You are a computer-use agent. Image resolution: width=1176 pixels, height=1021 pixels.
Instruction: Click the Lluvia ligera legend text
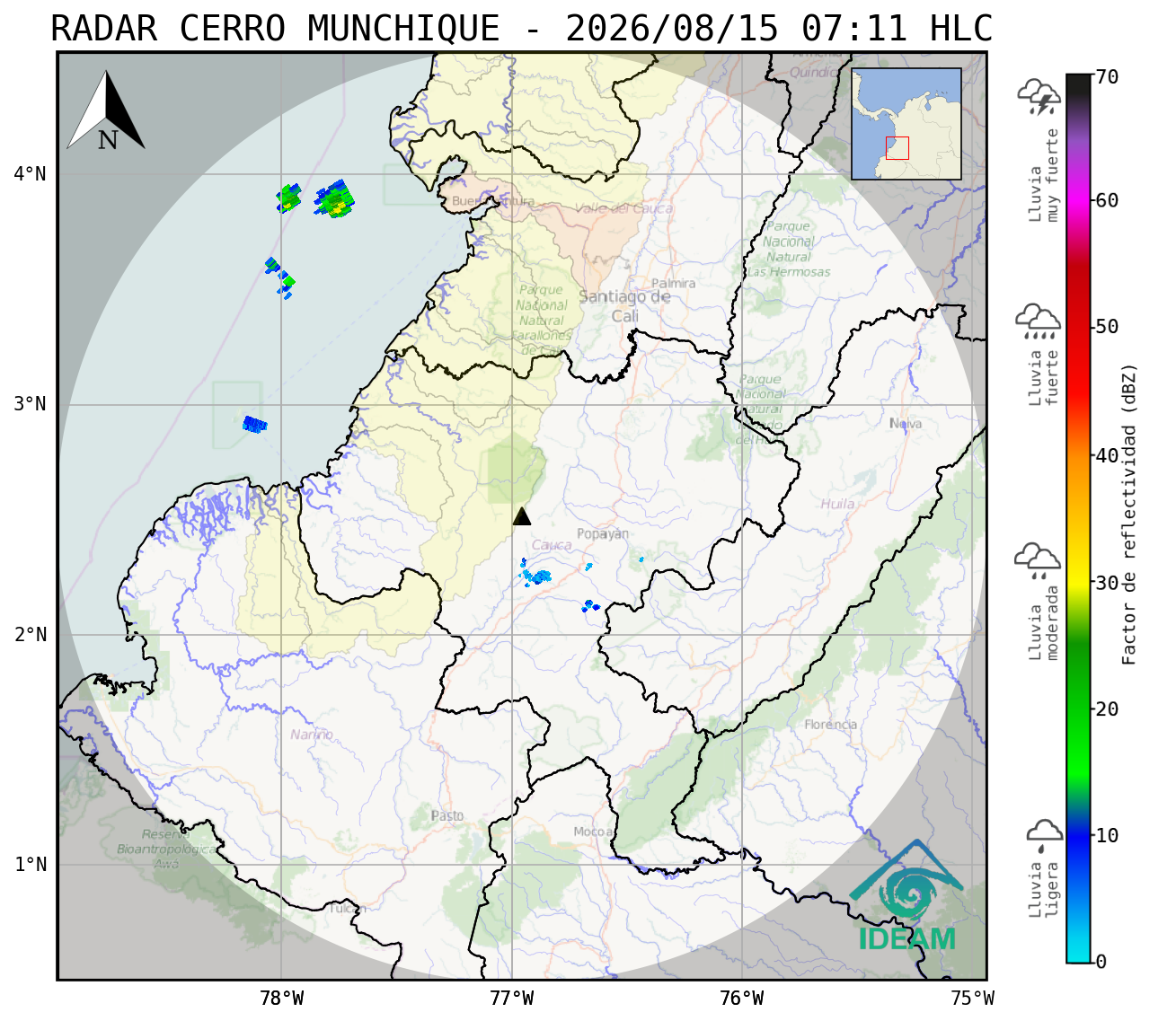tap(1045, 890)
